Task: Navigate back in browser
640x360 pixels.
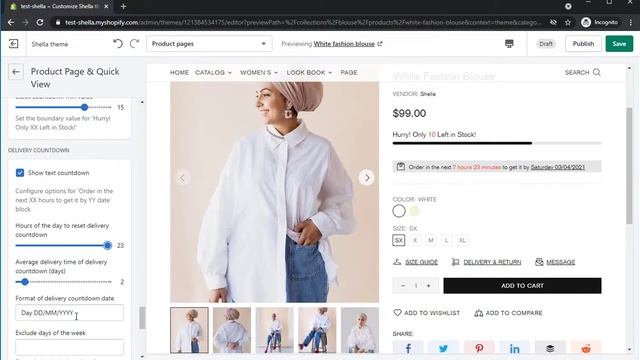Action: (x=11, y=22)
